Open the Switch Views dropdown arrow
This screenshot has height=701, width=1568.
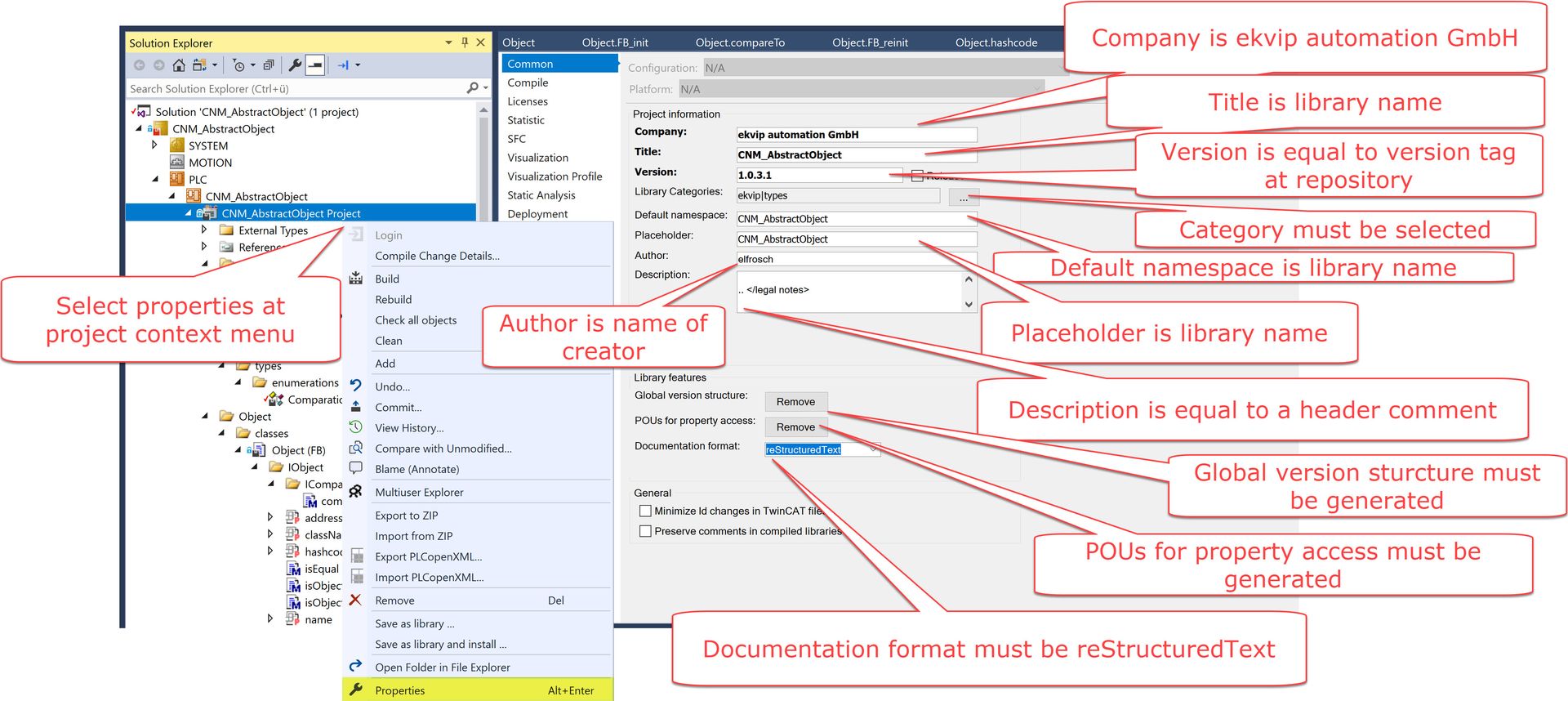[x=215, y=65]
